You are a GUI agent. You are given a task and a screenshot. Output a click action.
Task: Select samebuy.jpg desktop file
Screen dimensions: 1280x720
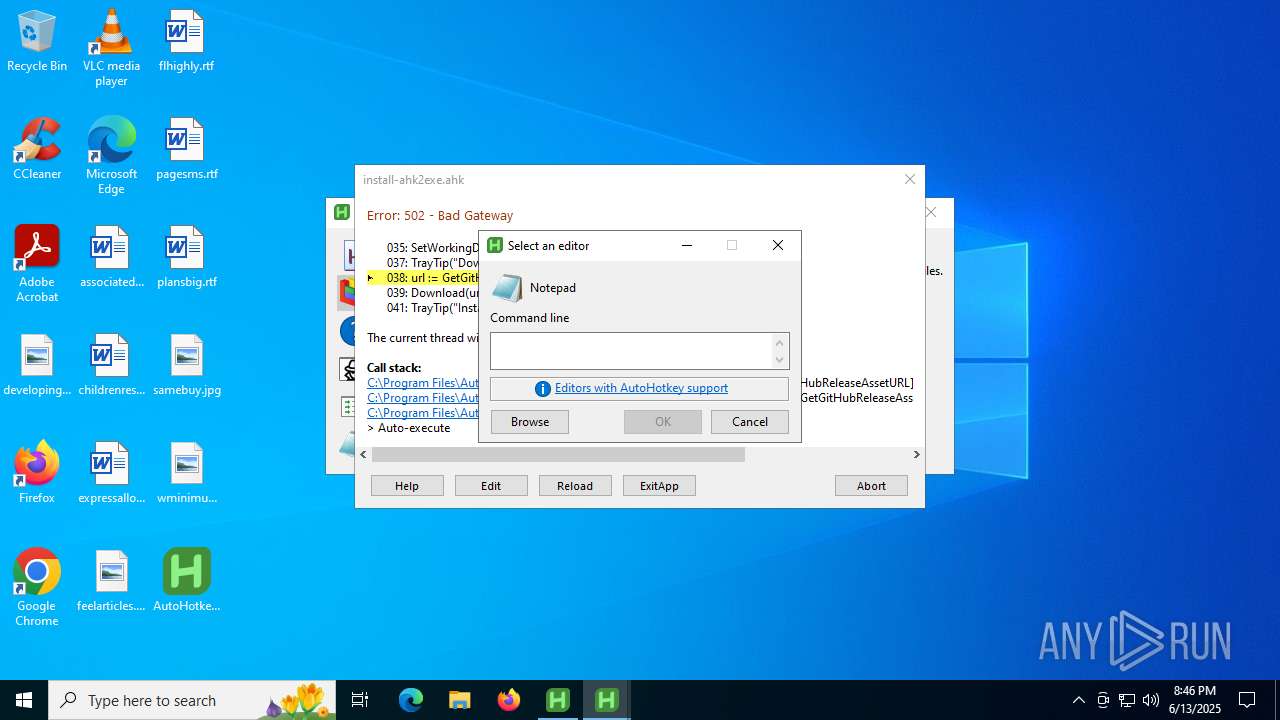pos(186,365)
